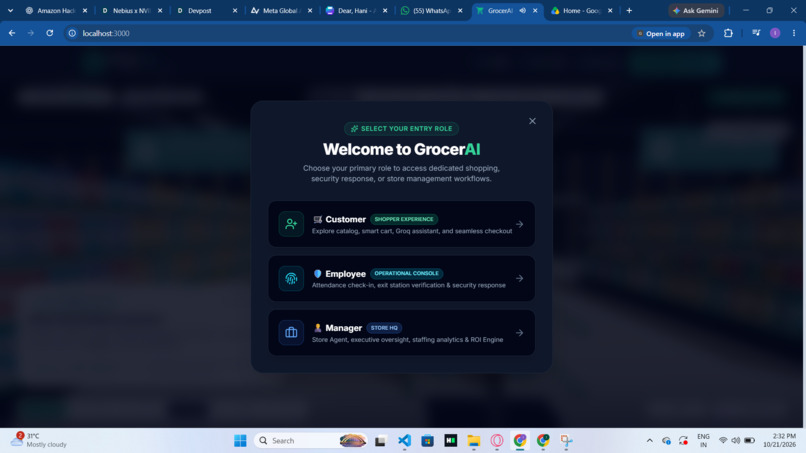
Task: Close the GrocerAI tab
Action: coord(535,10)
